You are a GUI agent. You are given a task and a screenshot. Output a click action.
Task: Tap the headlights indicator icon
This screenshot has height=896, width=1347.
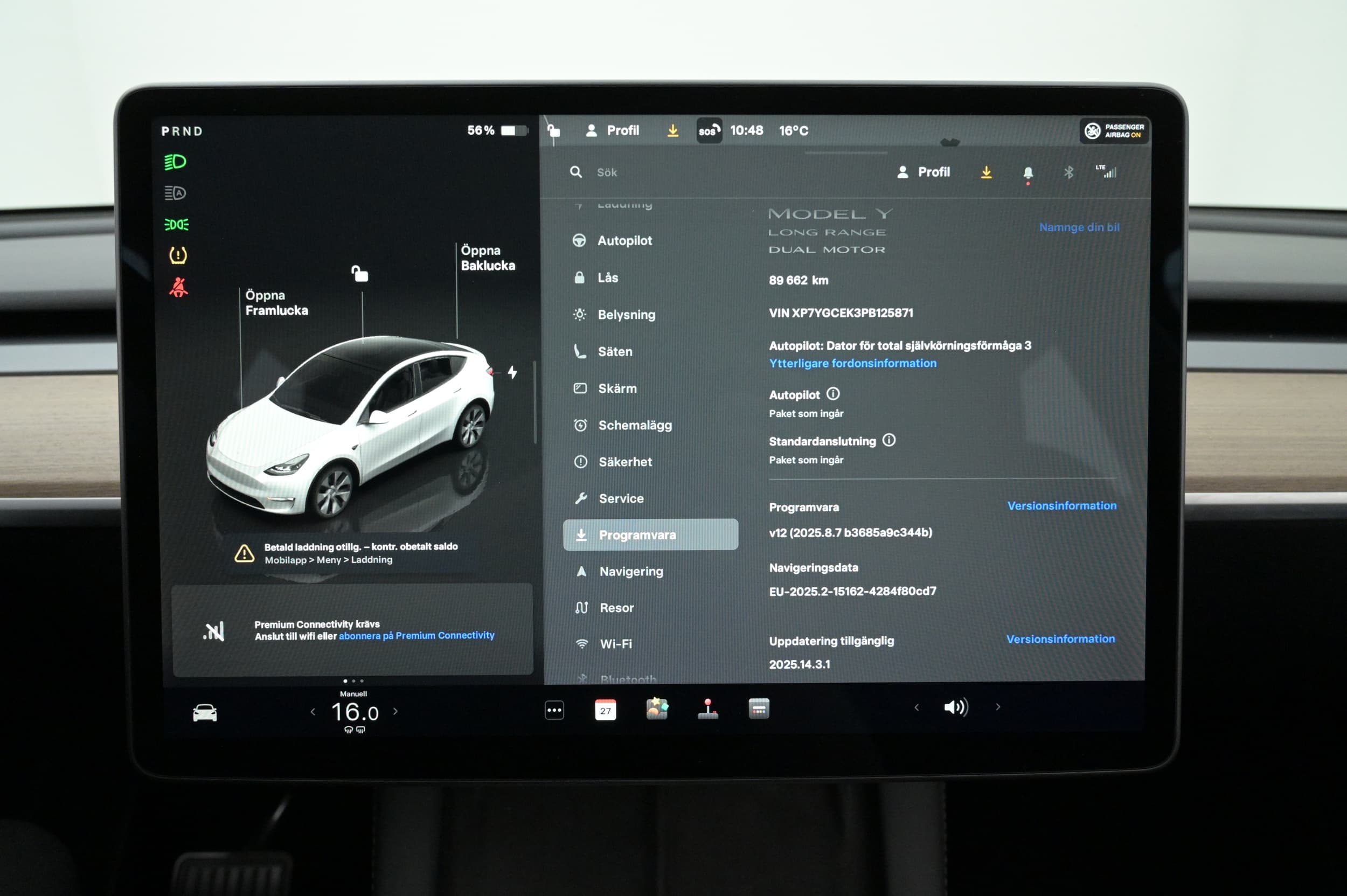click(x=176, y=162)
